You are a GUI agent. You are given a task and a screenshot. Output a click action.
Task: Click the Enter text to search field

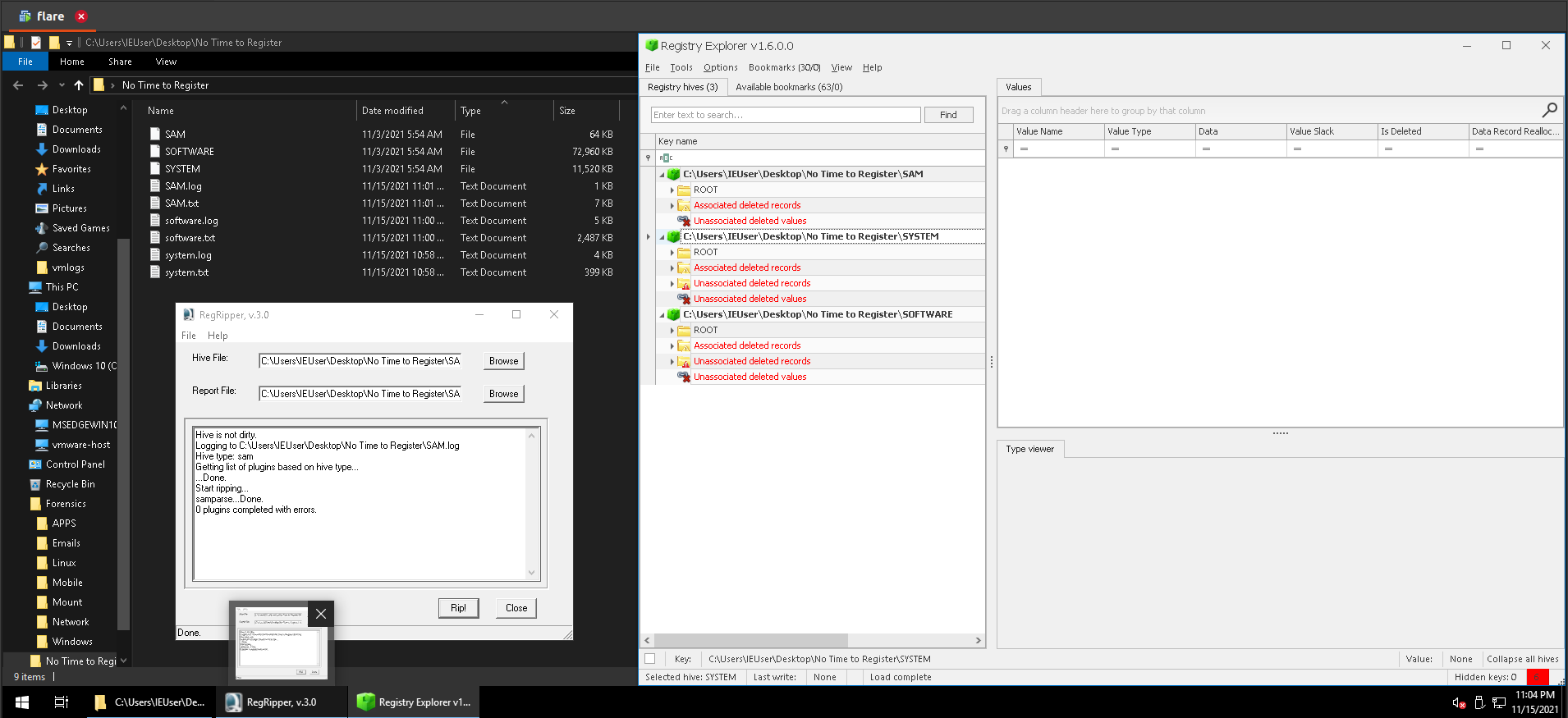(x=786, y=115)
